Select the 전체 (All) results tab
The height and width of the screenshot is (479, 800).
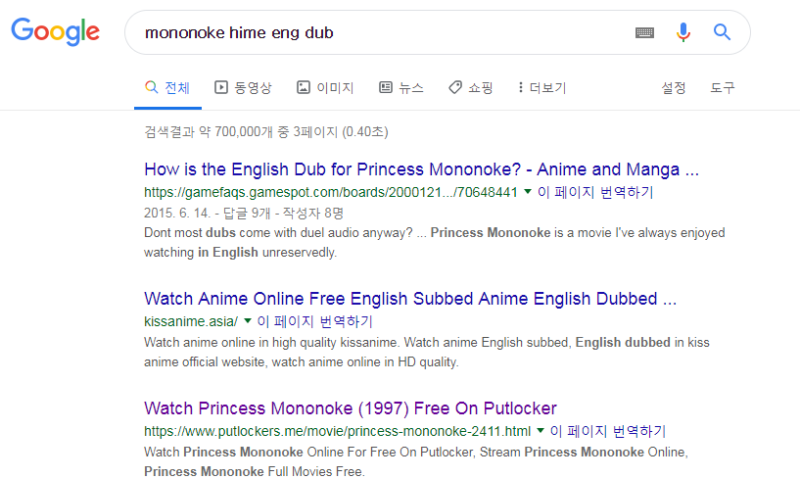coord(167,88)
